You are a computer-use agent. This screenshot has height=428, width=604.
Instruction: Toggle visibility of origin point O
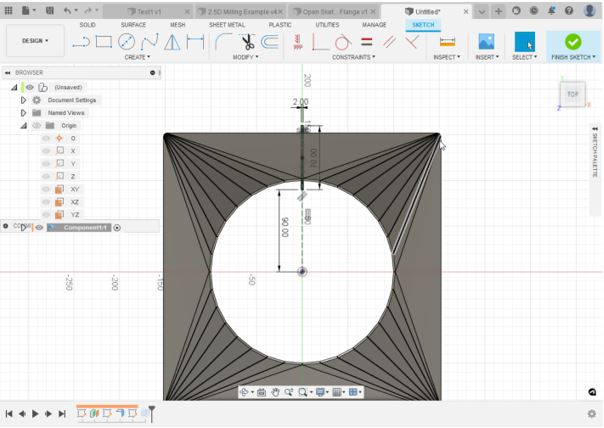pos(46,138)
